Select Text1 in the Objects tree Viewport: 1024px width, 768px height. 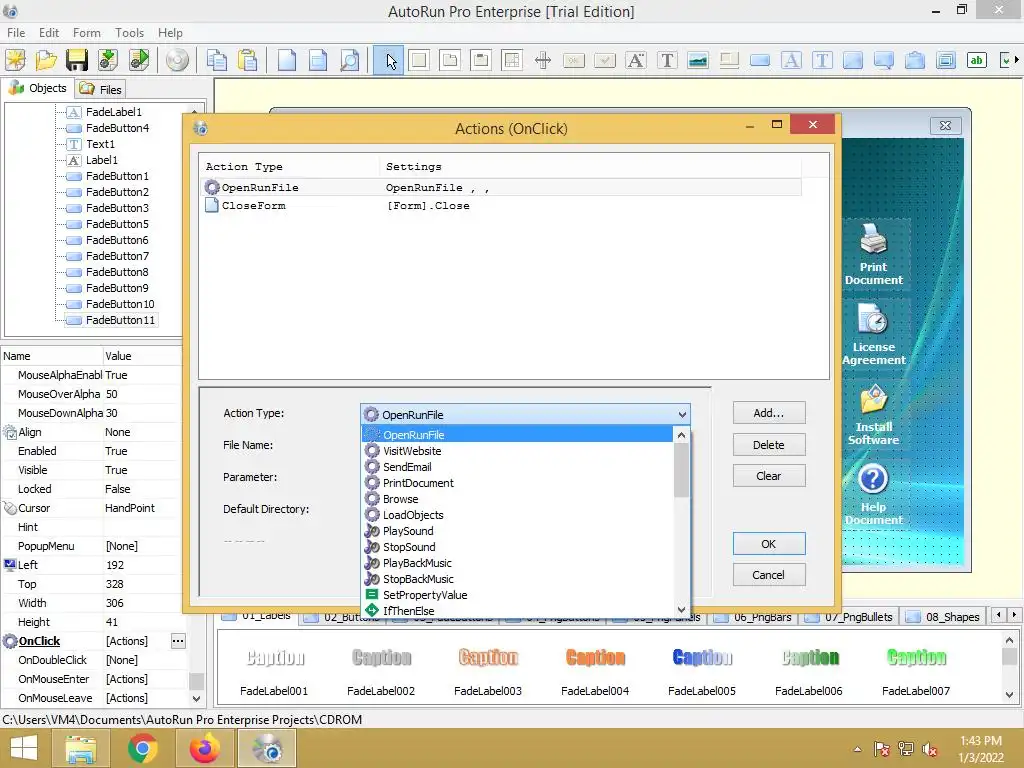(100, 144)
